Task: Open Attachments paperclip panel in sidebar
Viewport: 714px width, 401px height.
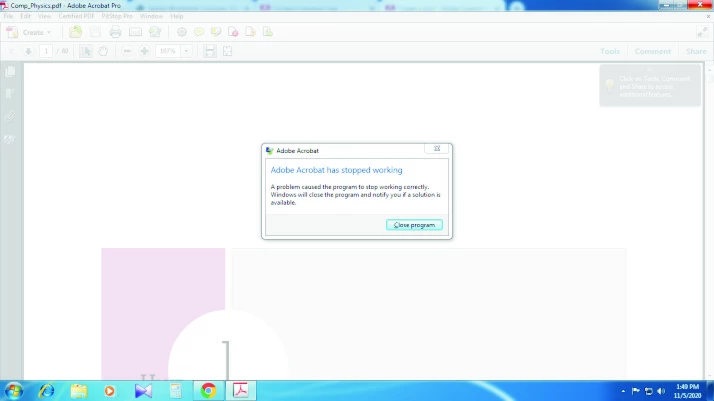Action: (10, 116)
